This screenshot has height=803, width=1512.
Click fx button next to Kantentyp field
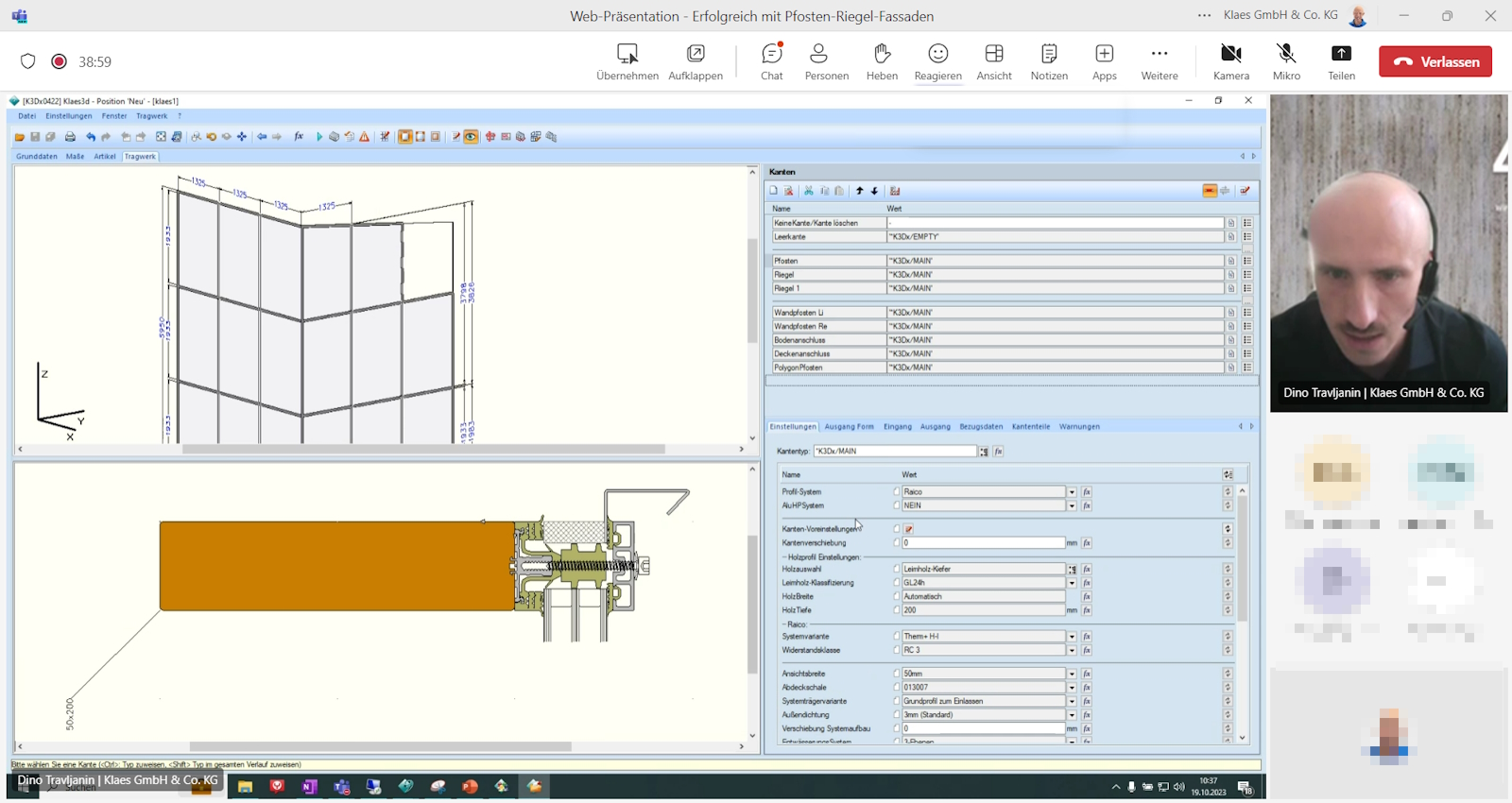click(x=998, y=452)
